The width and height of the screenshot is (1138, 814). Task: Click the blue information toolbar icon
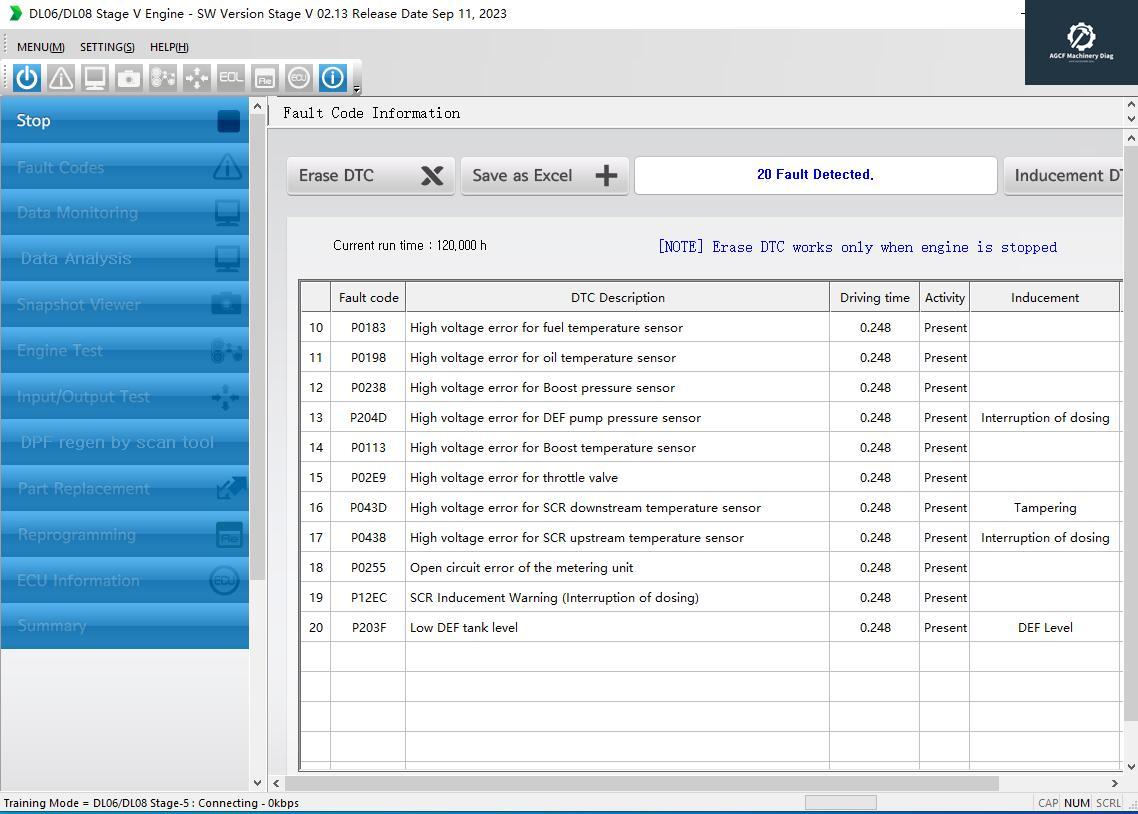[x=332, y=78]
